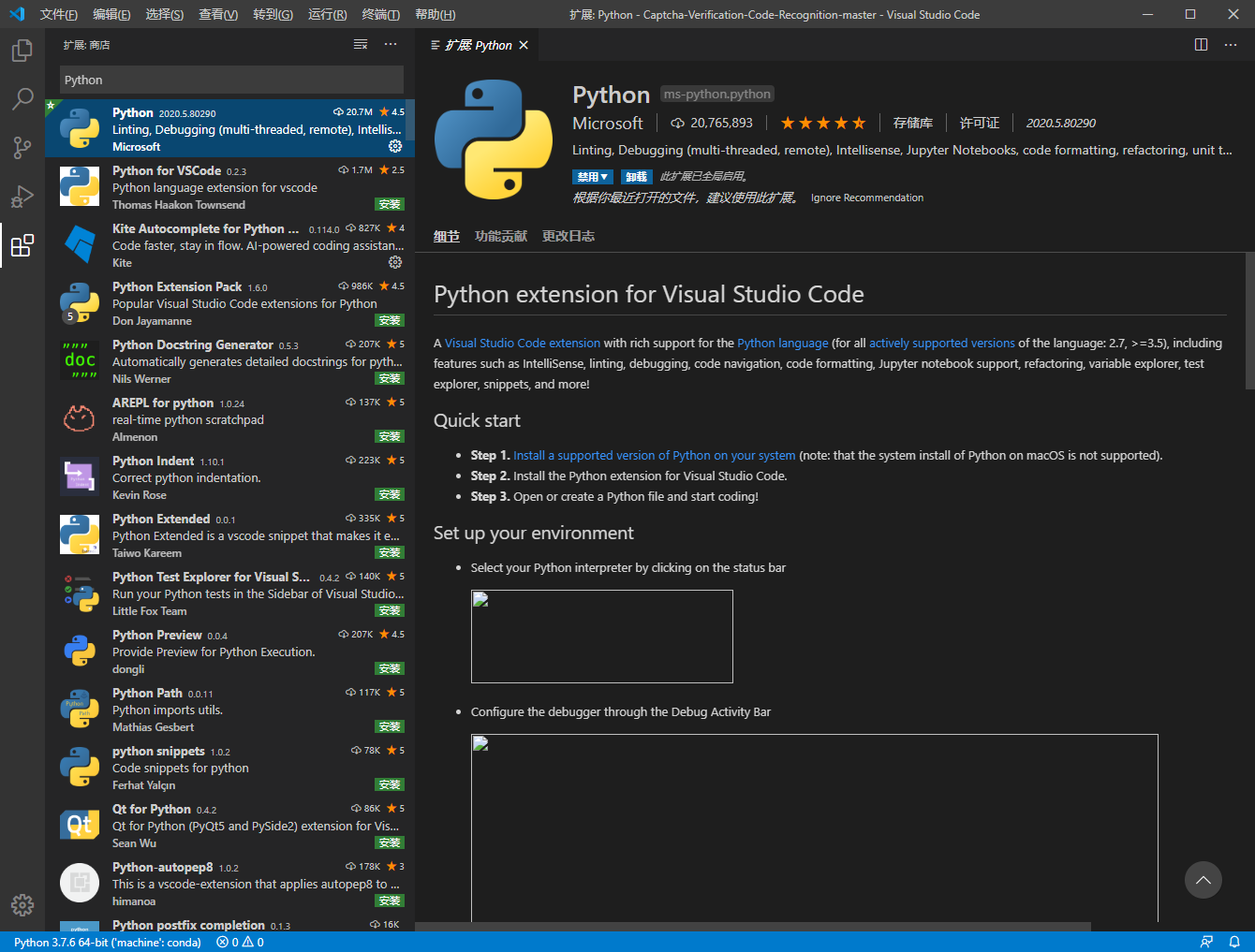Click inside the extension marketplace search box
Screen dimensions: 1255x952
pos(230,80)
